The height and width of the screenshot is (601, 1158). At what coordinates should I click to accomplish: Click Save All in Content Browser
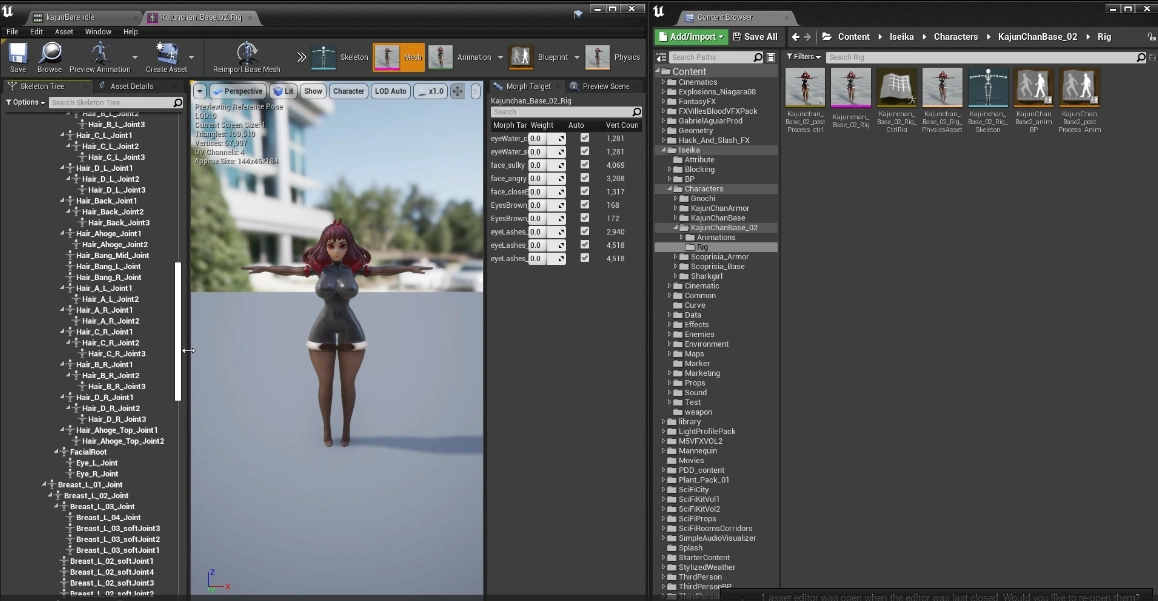(754, 37)
